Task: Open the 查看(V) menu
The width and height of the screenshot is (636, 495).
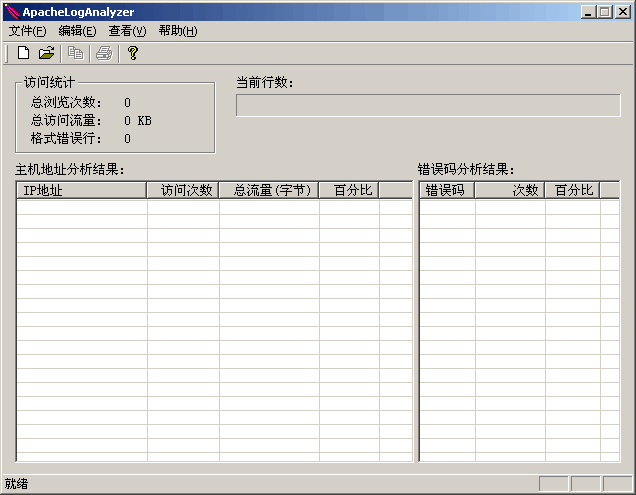Action: coord(127,31)
